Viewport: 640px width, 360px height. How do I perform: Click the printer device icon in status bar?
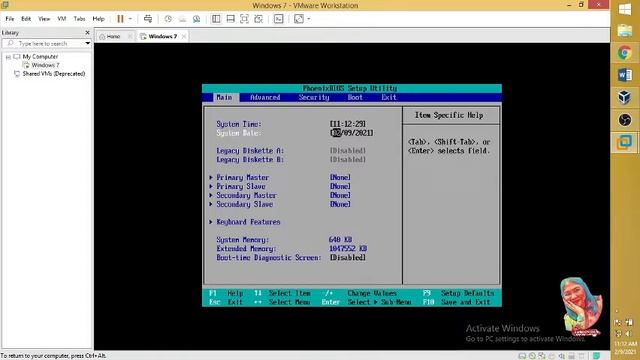pos(572,356)
